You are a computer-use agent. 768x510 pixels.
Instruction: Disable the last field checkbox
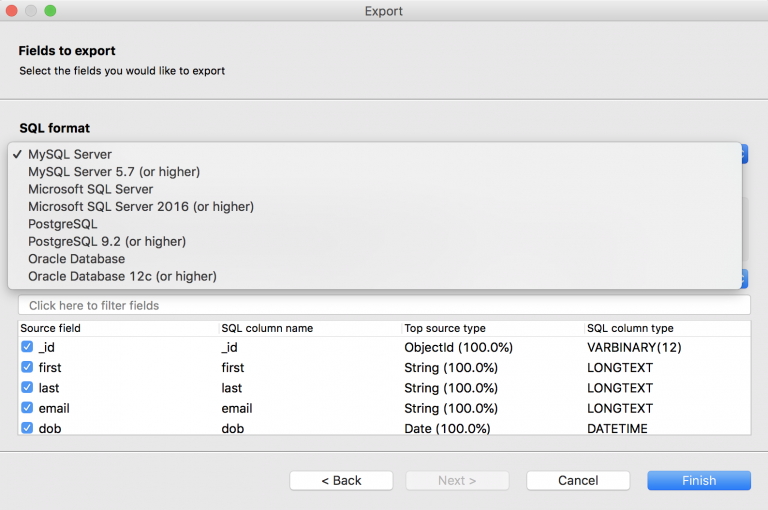27,388
